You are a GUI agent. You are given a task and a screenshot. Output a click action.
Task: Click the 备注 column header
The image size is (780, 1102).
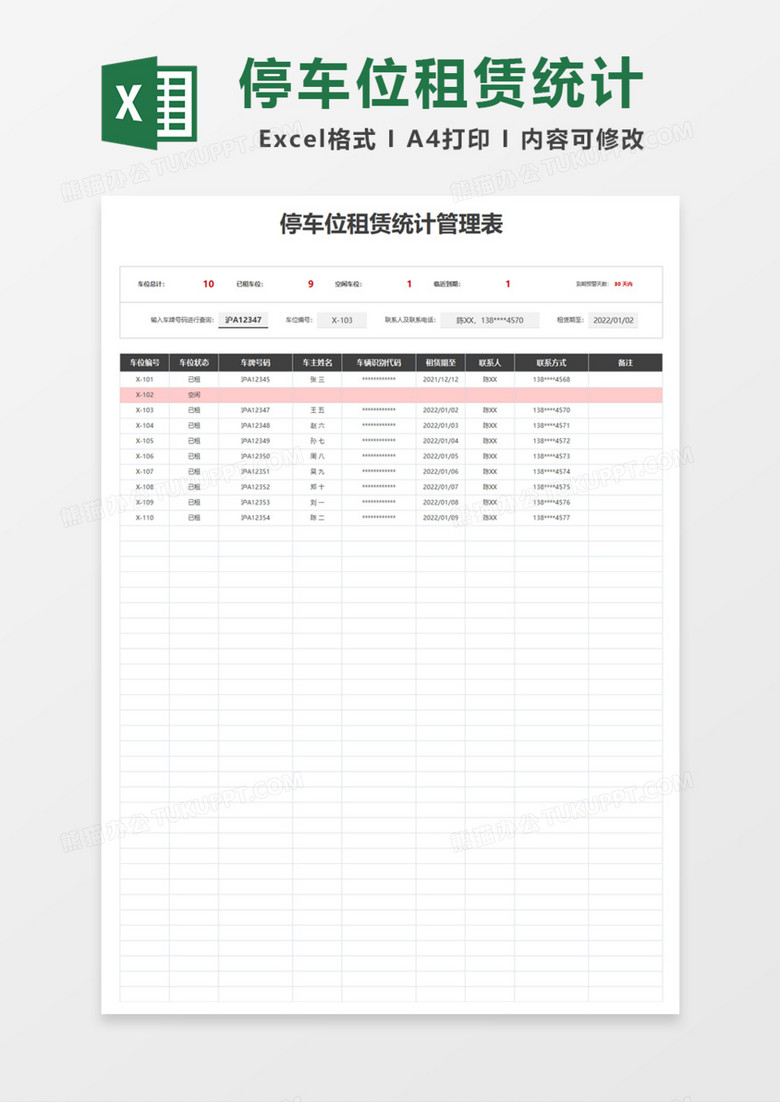point(625,363)
